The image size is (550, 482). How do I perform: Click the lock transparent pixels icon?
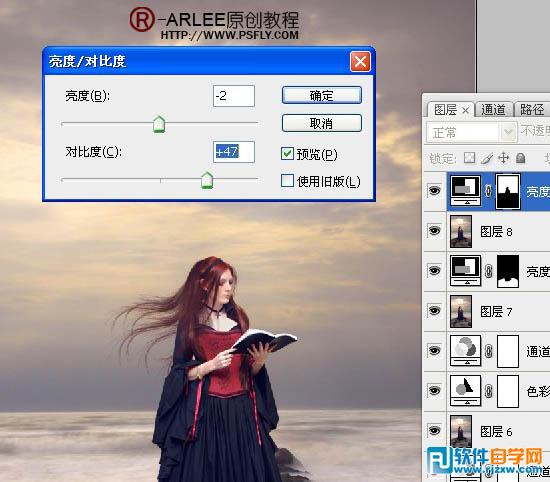tap(469, 158)
